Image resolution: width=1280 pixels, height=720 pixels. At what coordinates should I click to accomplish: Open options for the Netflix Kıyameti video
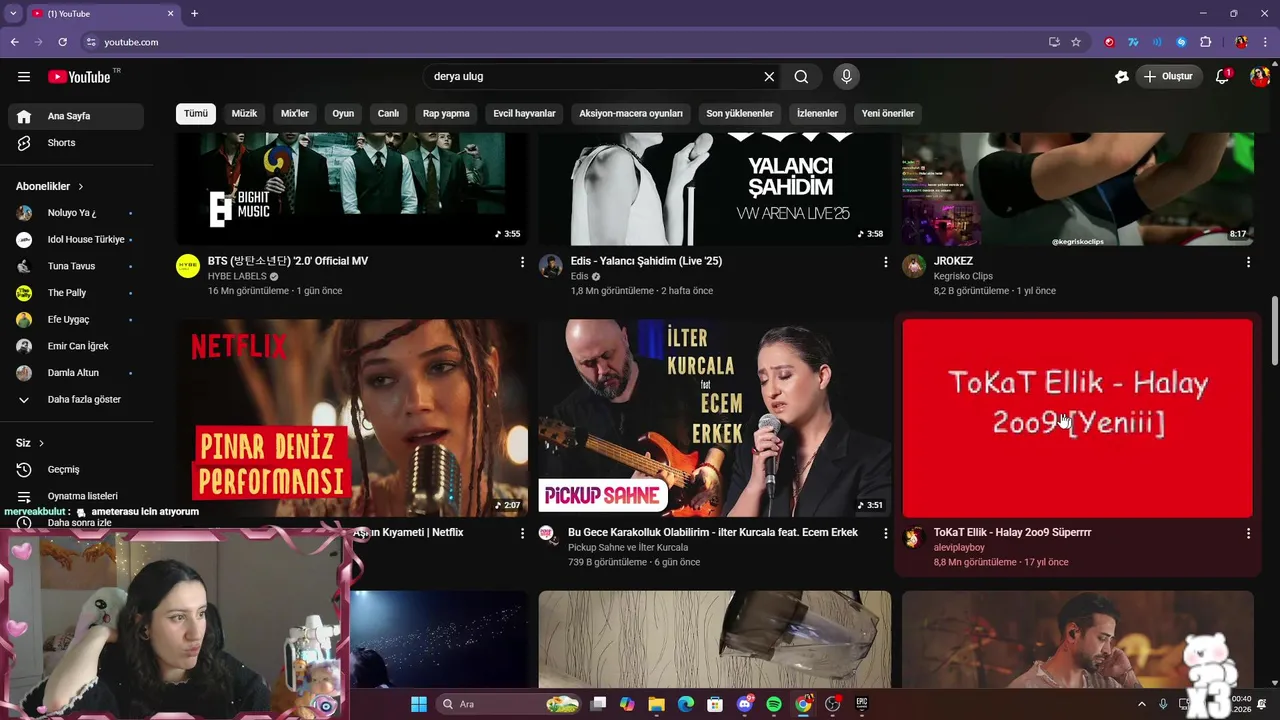(522, 534)
